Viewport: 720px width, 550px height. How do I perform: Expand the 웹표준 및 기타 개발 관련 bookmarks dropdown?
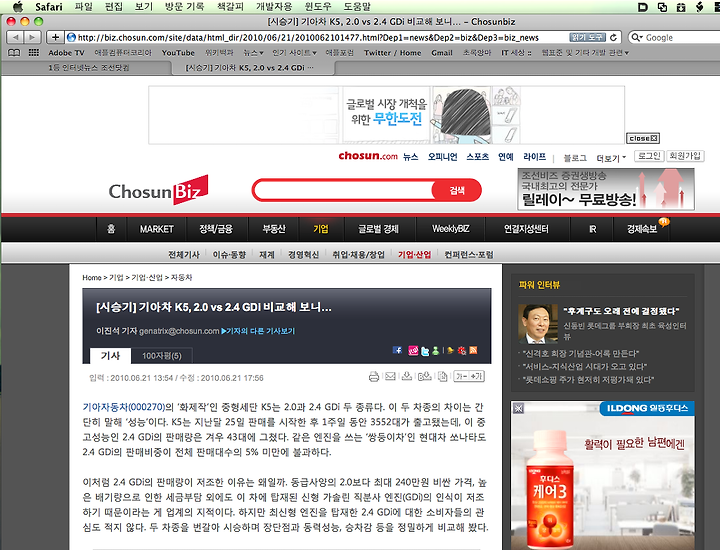click(x=585, y=53)
